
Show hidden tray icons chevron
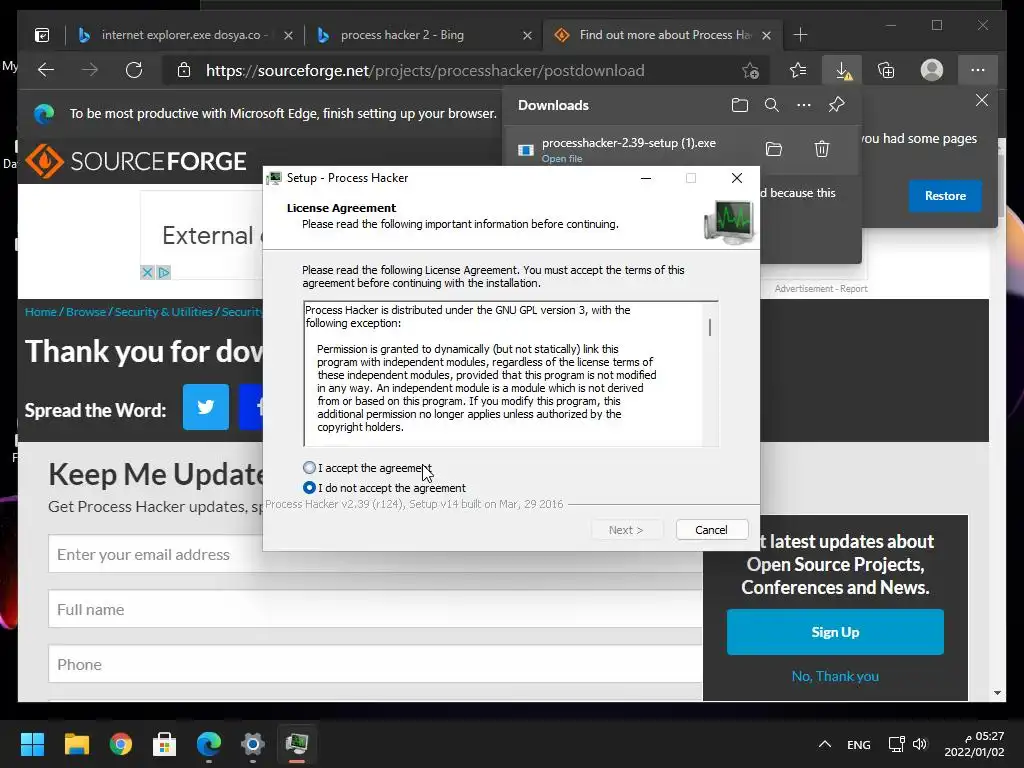point(825,744)
